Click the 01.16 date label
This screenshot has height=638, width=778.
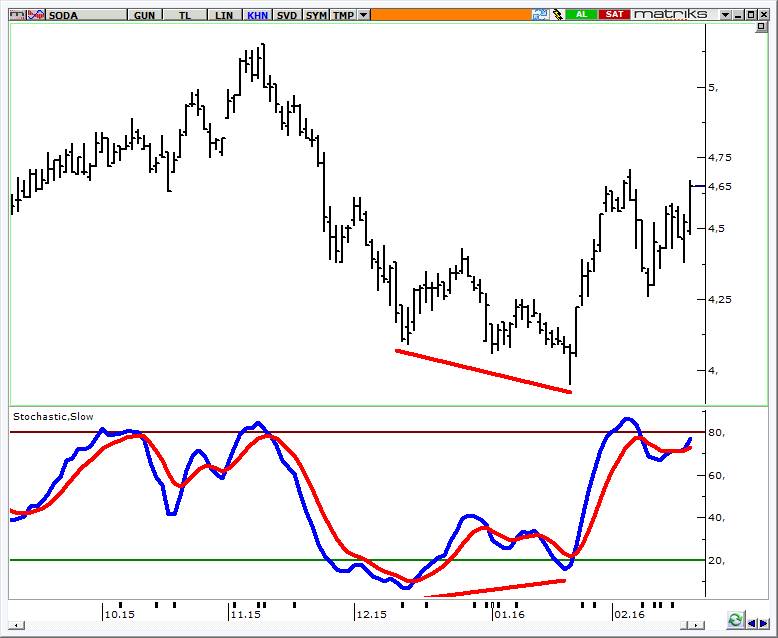tap(509, 614)
